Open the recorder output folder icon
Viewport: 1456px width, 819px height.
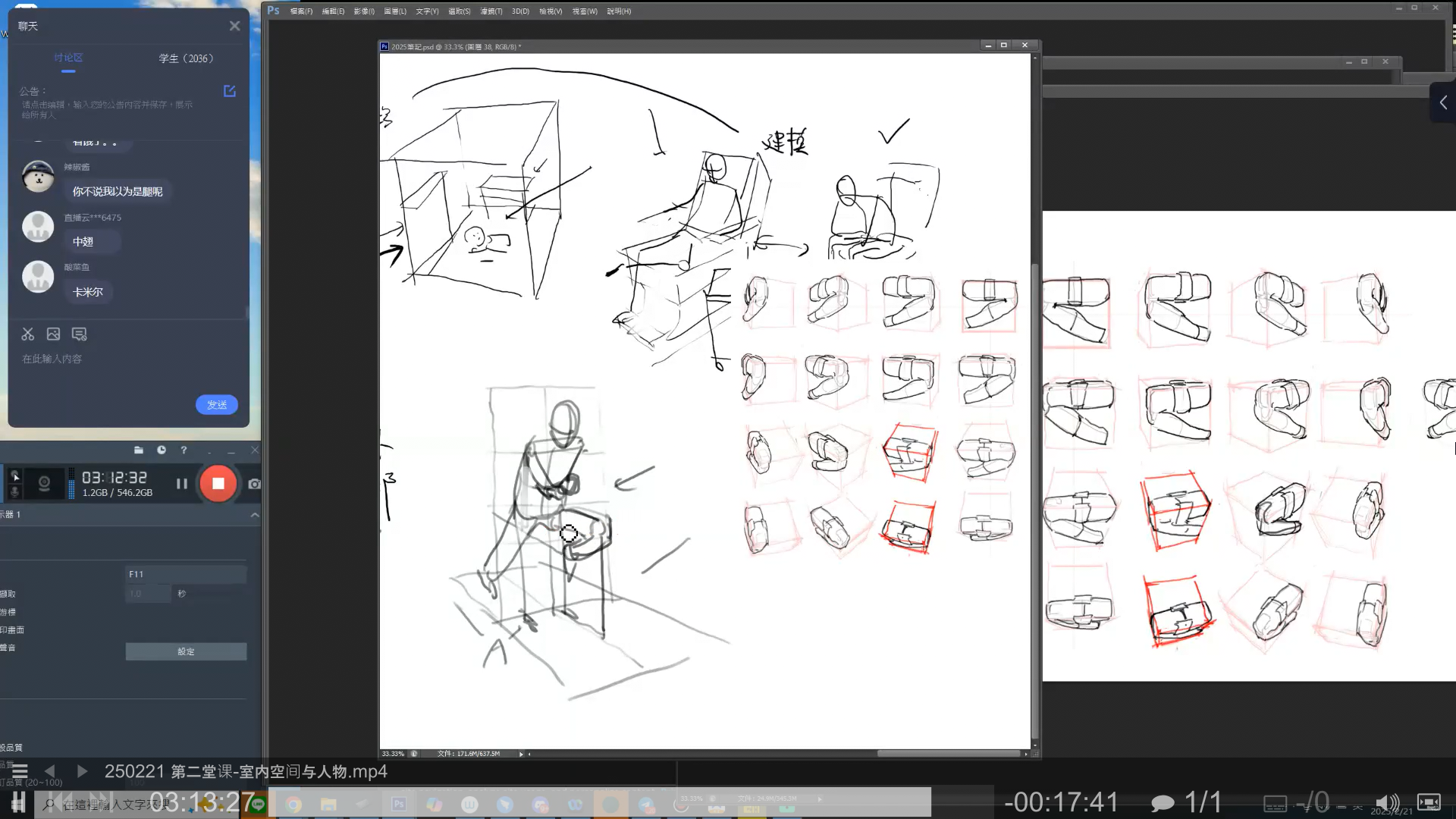139,450
